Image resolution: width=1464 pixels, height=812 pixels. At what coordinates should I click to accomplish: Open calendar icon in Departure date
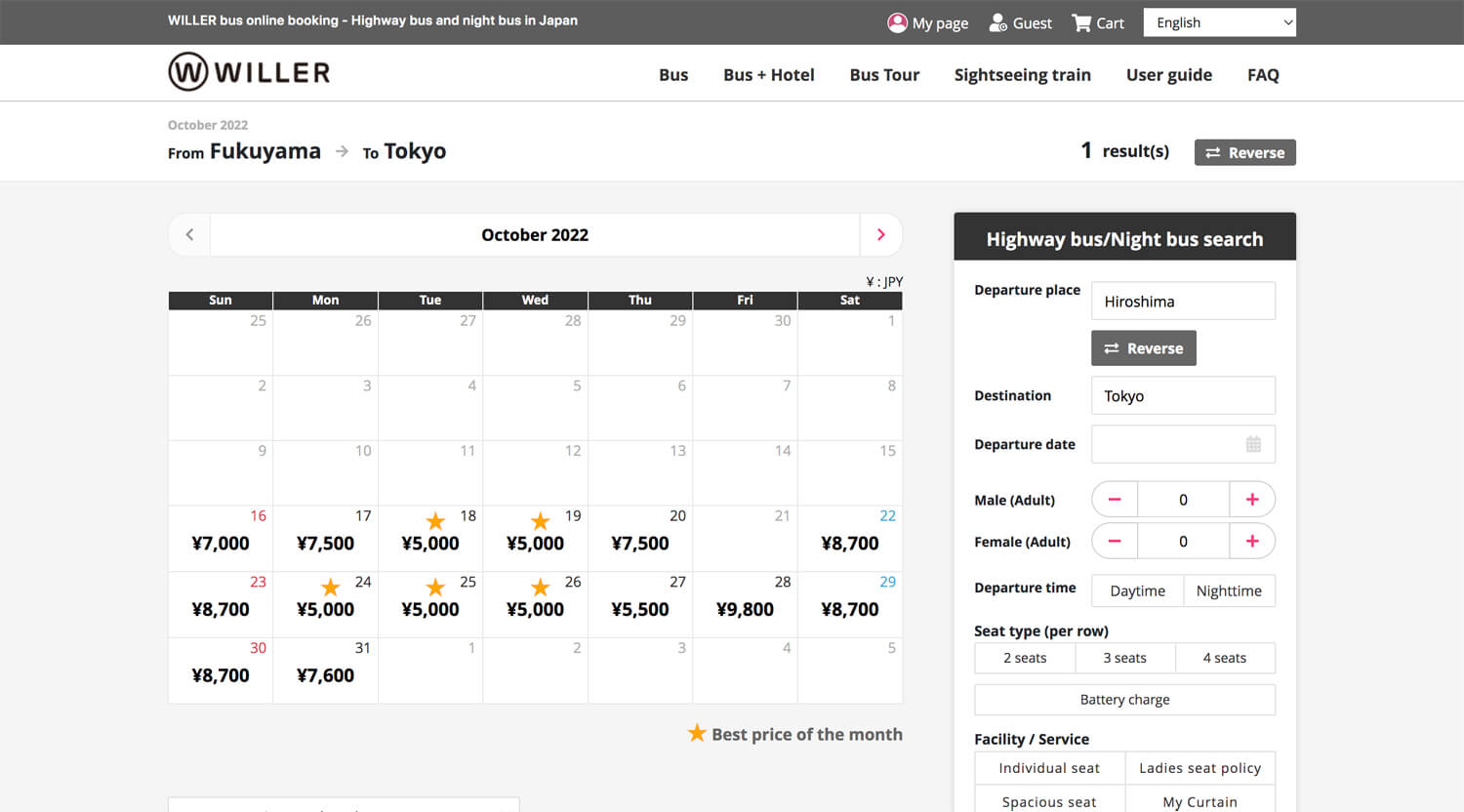coord(1253,444)
